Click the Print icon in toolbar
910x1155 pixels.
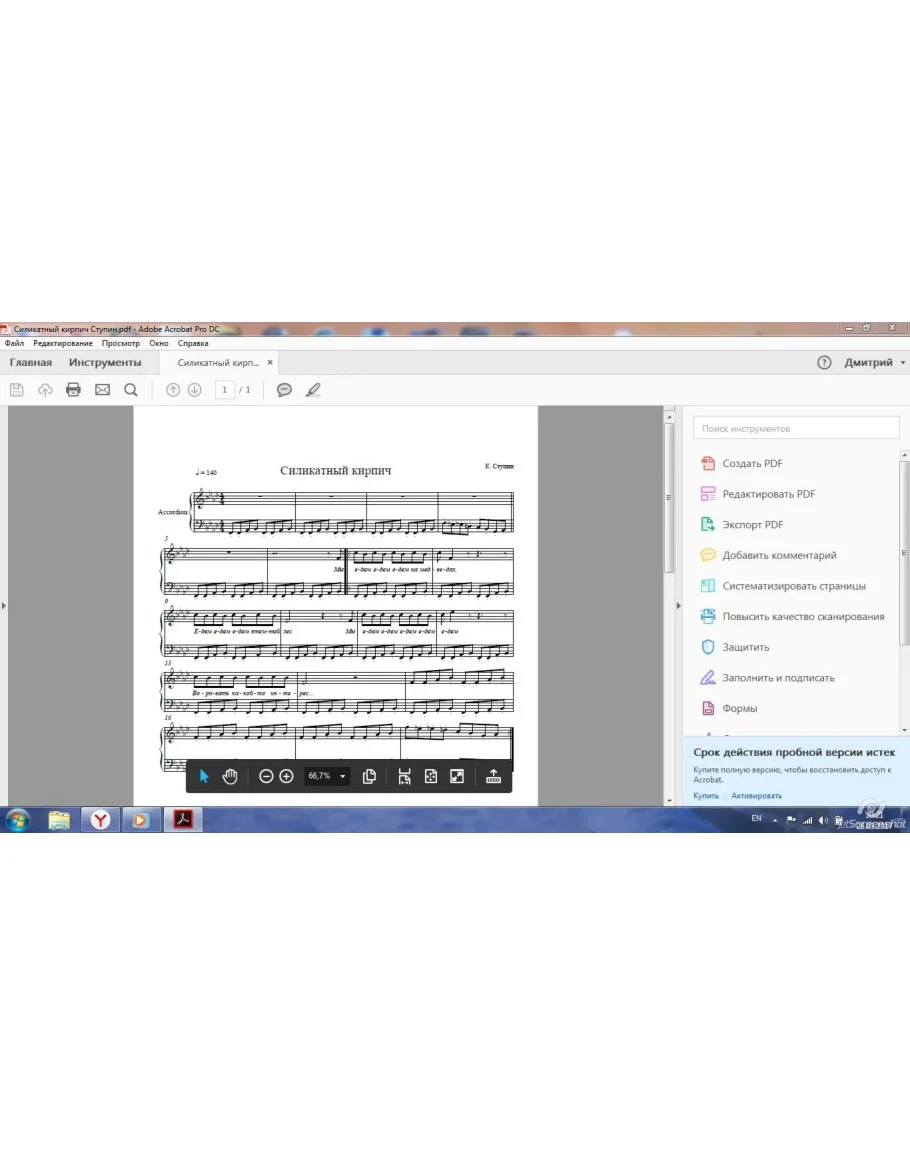click(x=73, y=390)
